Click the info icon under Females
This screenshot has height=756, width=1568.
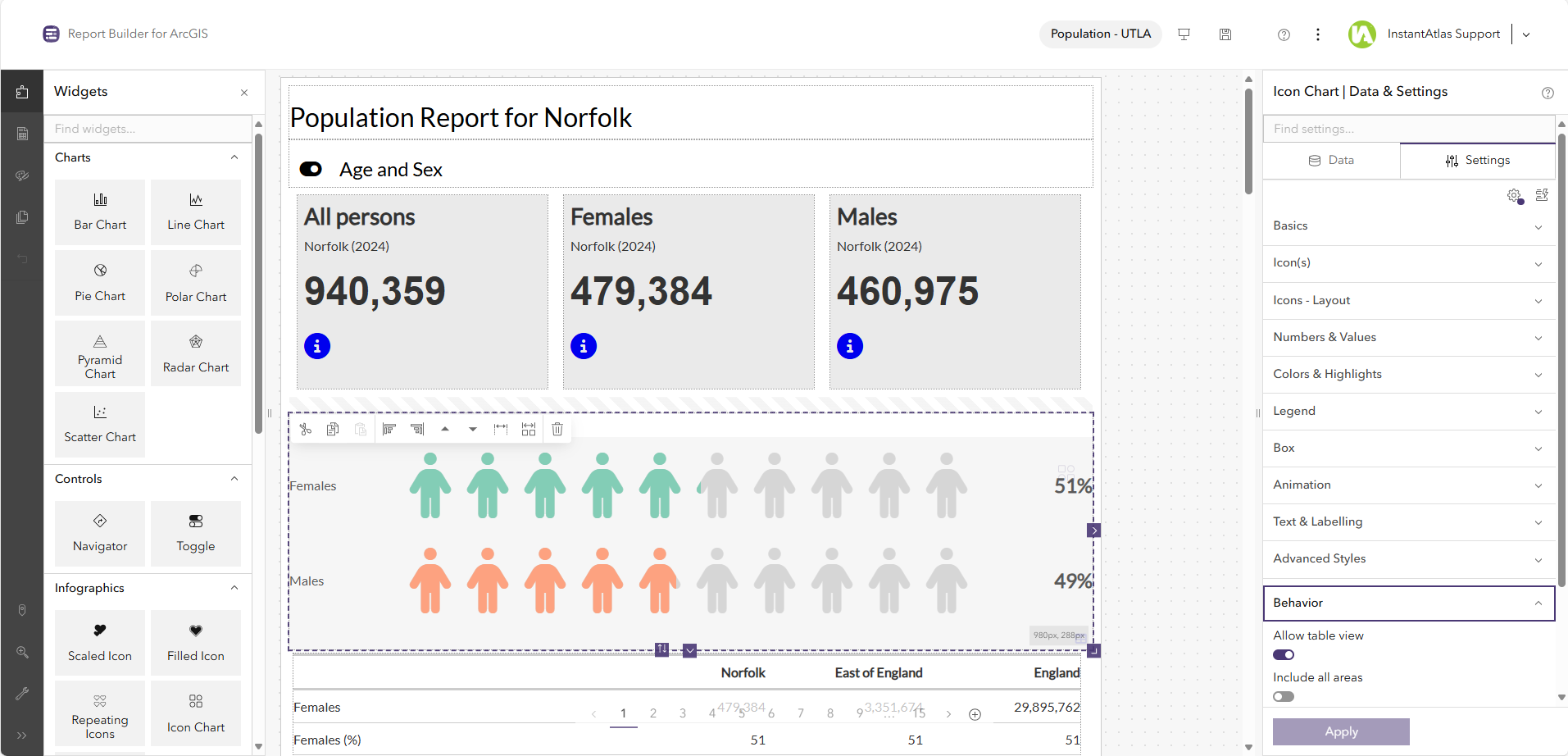584,346
